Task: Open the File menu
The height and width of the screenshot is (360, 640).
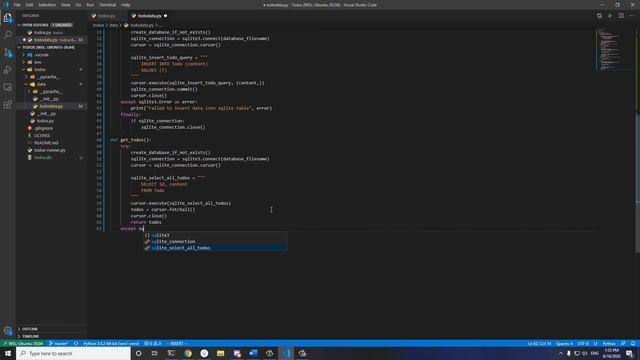Action: pyautogui.click(x=17, y=5)
